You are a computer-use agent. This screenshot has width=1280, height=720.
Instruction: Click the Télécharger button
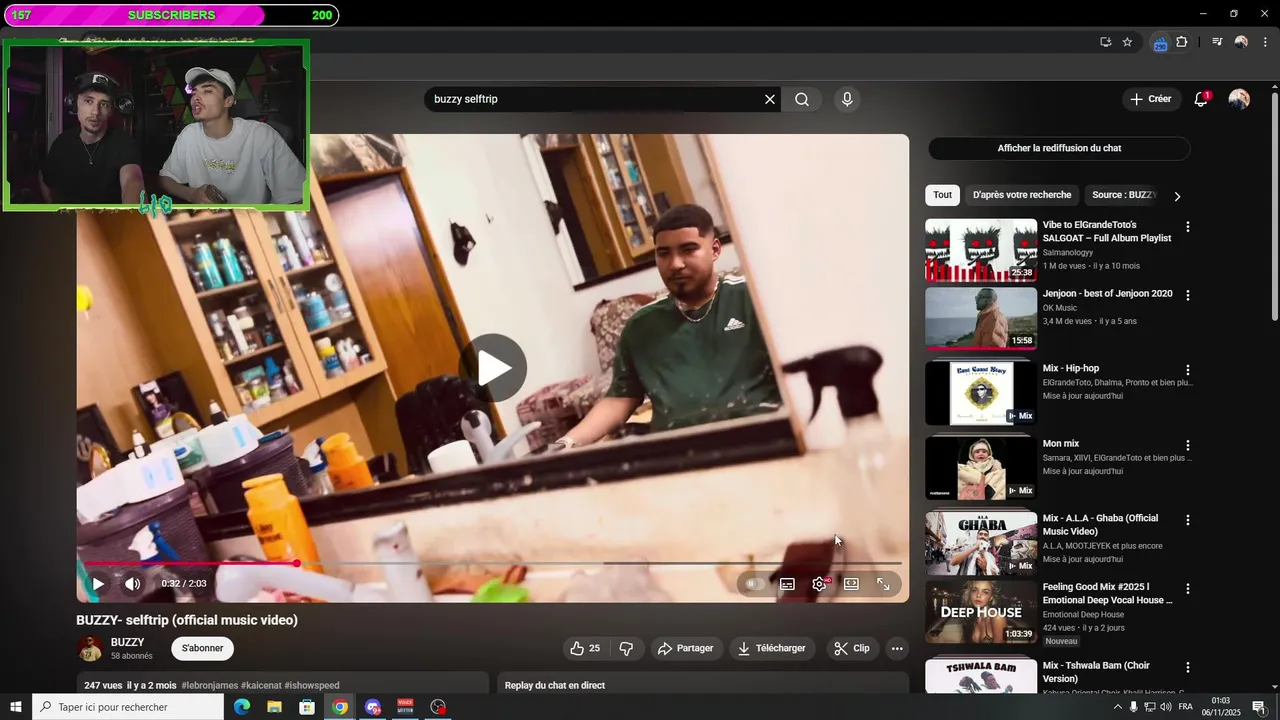click(771, 648)
